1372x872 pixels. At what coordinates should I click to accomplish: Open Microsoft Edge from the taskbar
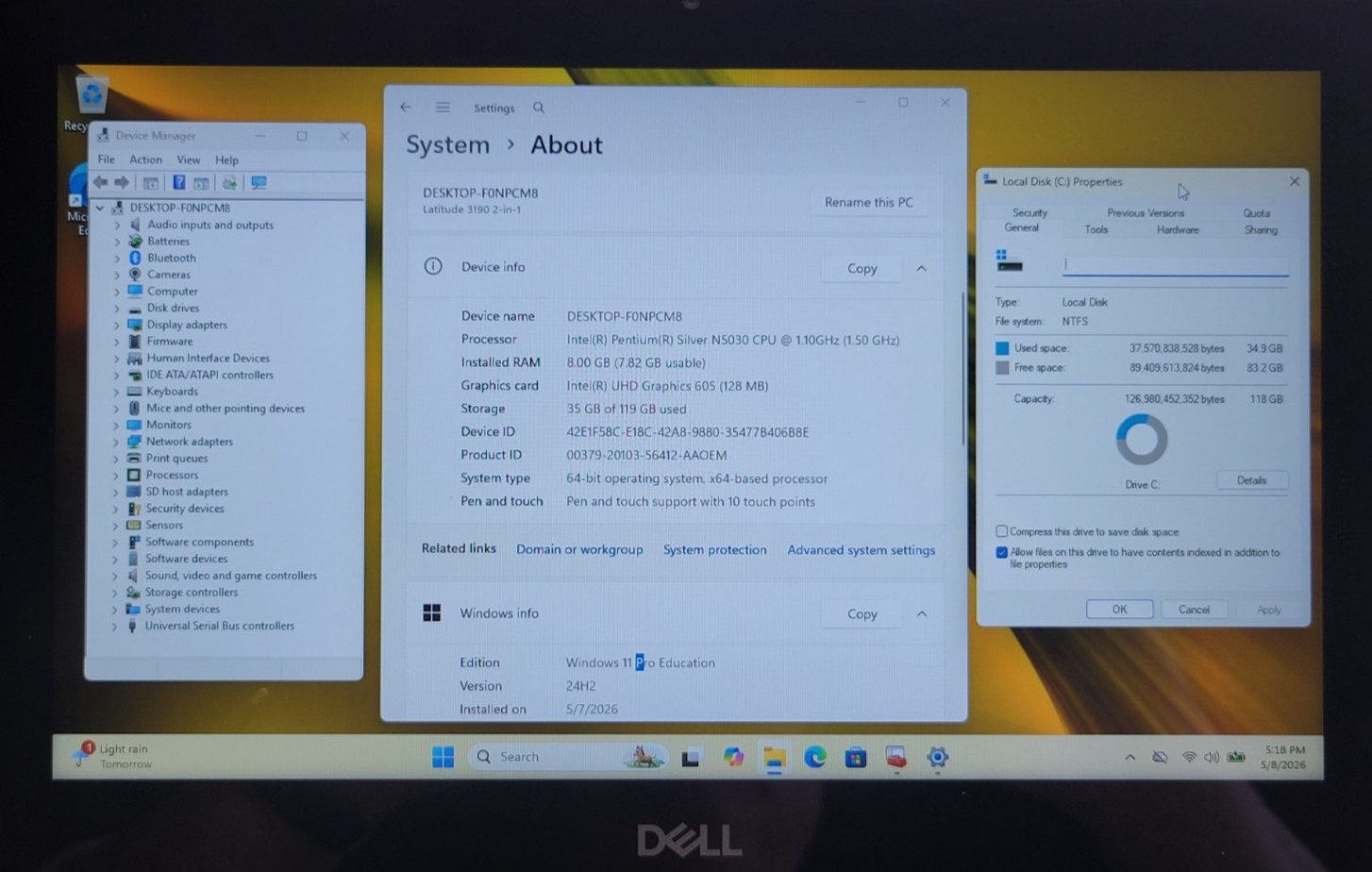(x=815, y=757)
